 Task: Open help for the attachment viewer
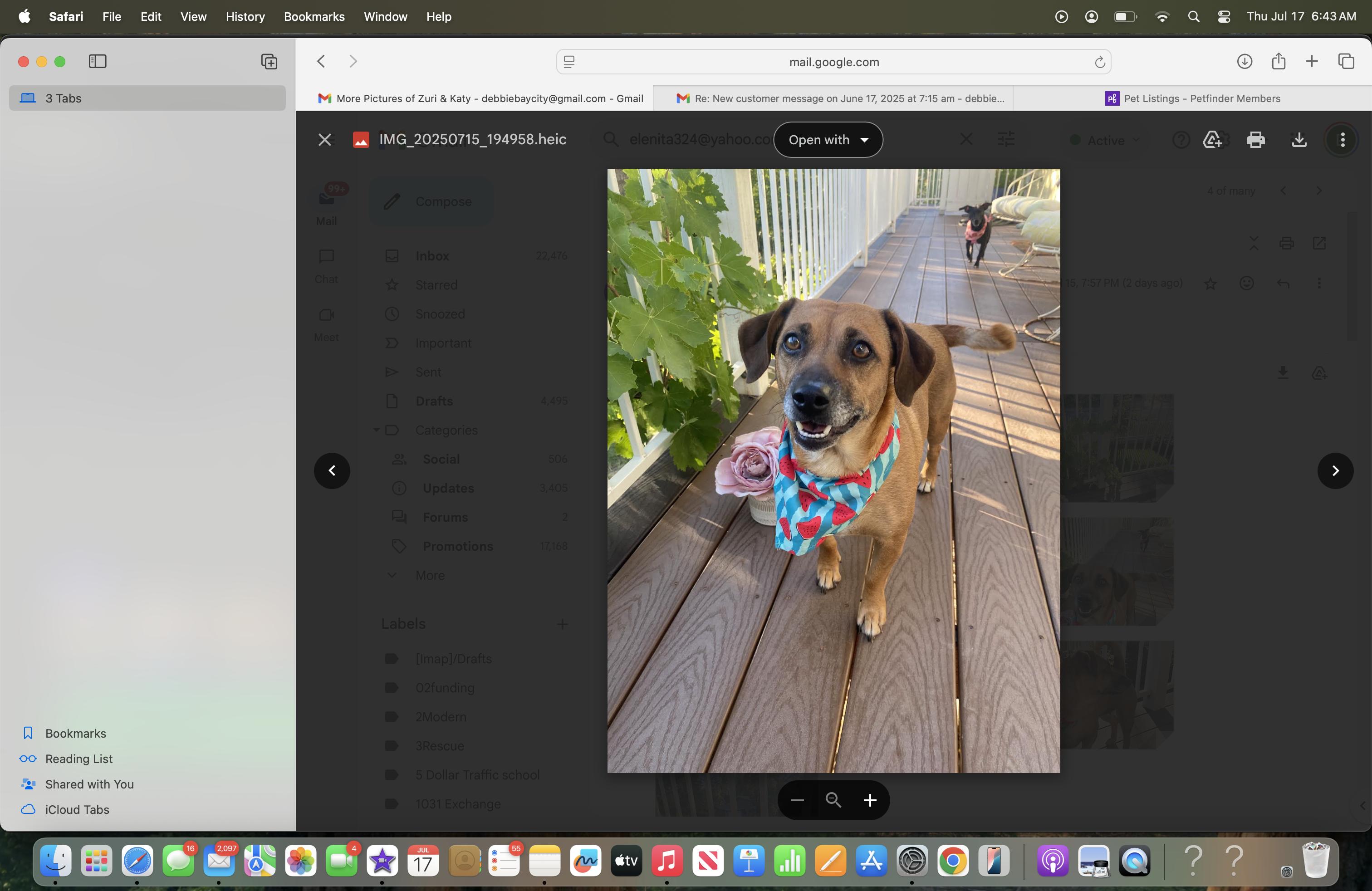click(1180, 139)
